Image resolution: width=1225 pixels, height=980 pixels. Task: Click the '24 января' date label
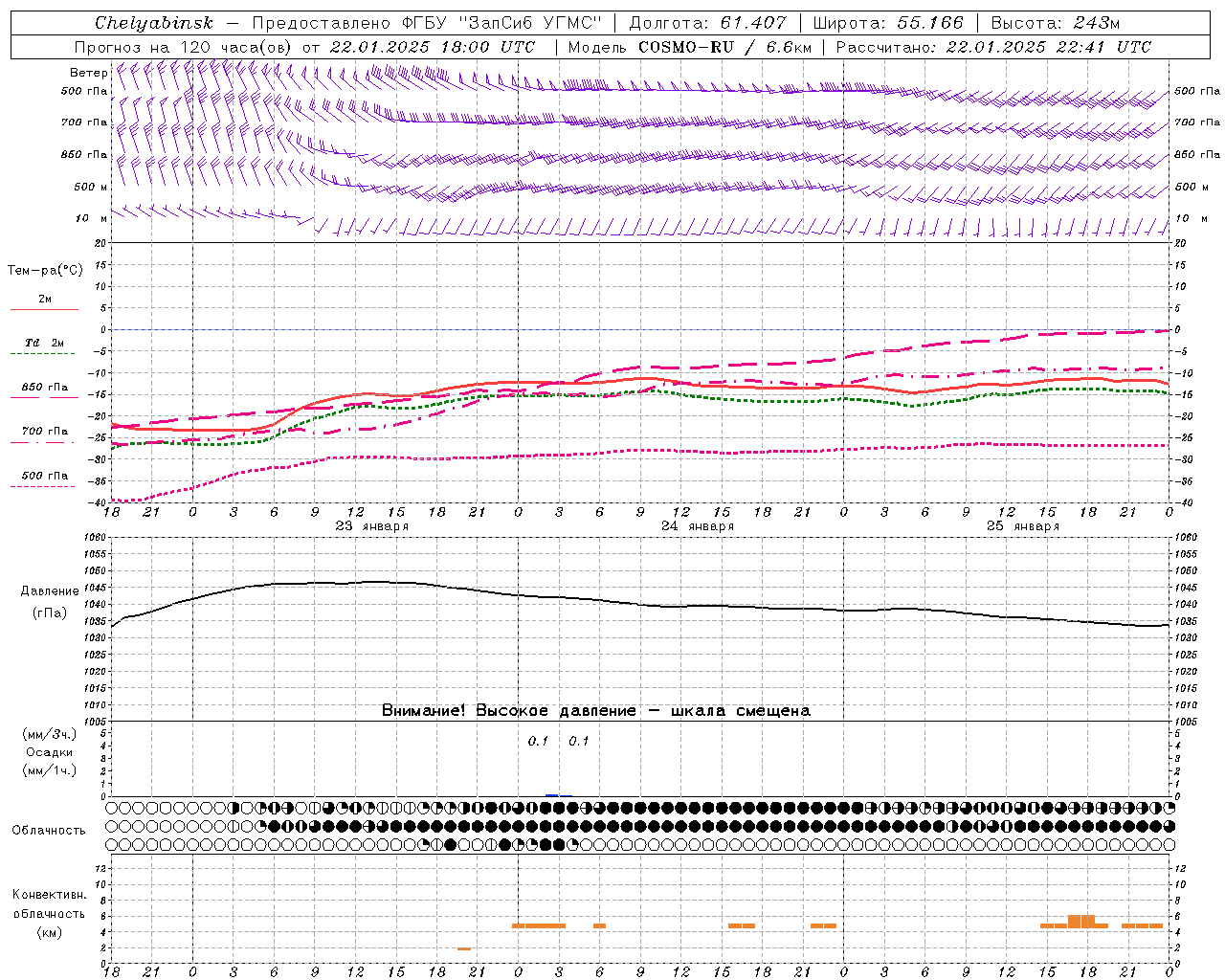[698, 525]
